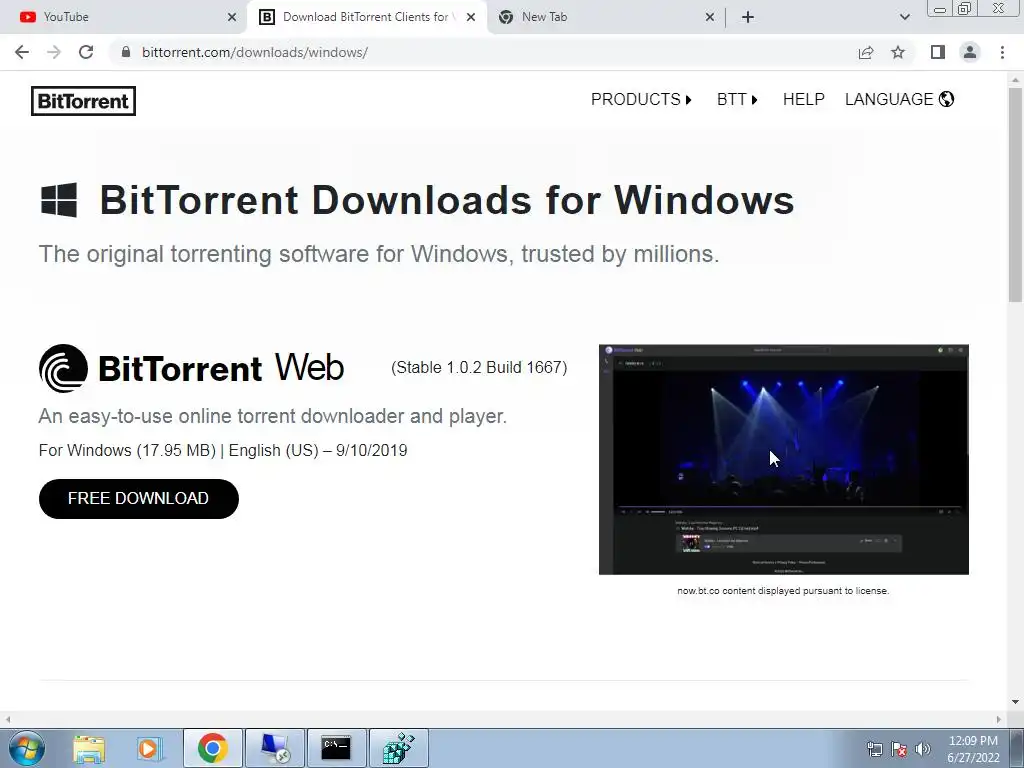Click the 'Stable 1.0.2 Build 1667' text
The height and width of the screenshot is (768, 1024).
click(479, 368)
